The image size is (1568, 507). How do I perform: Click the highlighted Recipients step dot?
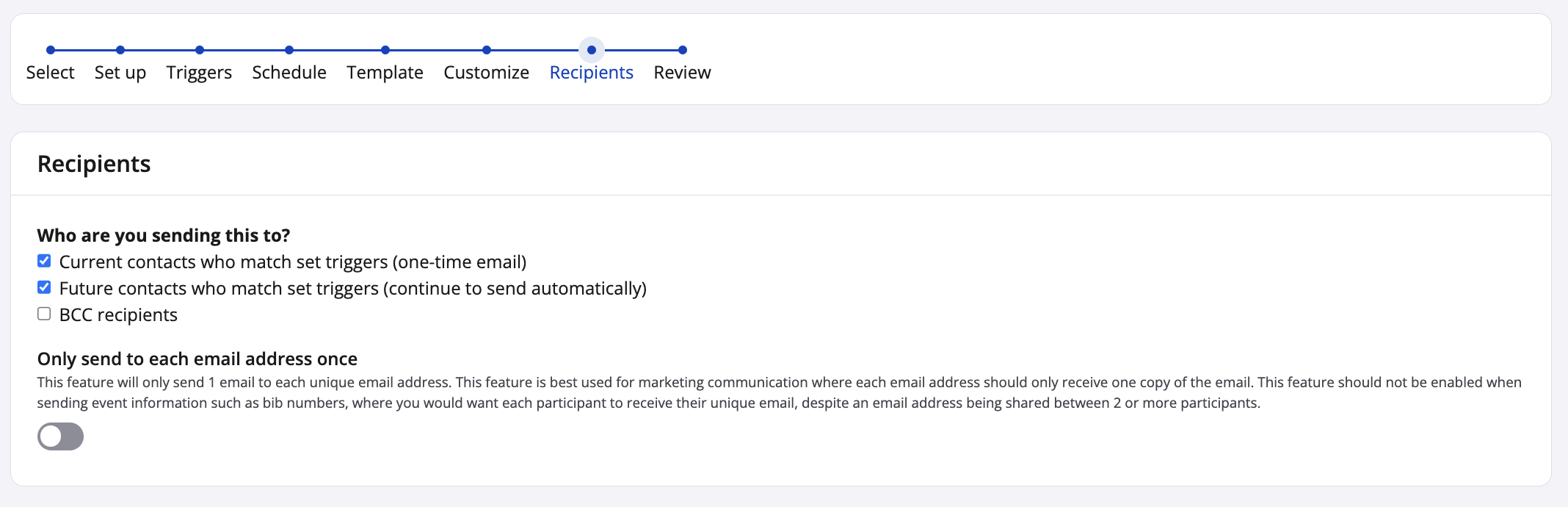(592, 50)
